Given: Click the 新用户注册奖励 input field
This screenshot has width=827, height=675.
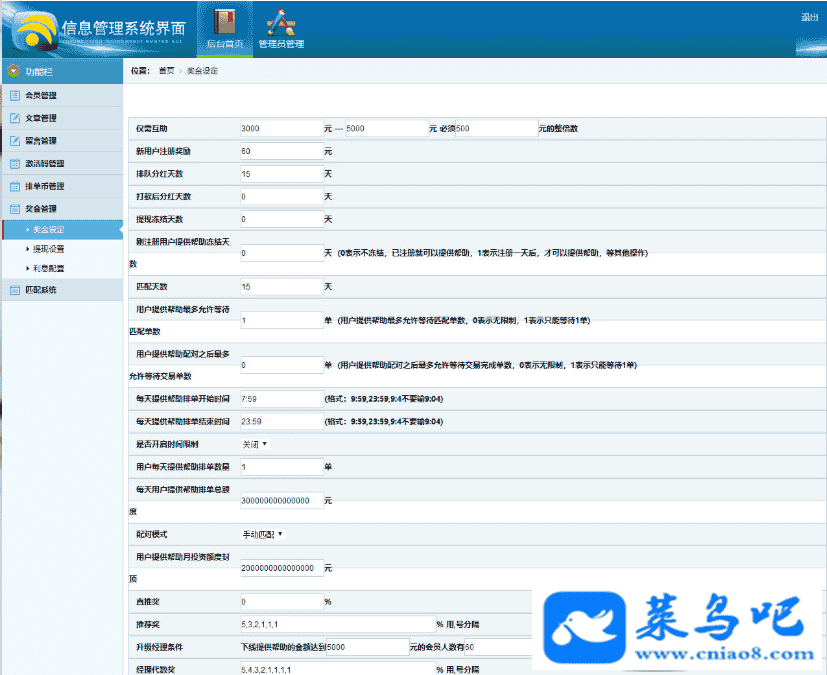Looking at the screenshot, I should click(281, 152).
